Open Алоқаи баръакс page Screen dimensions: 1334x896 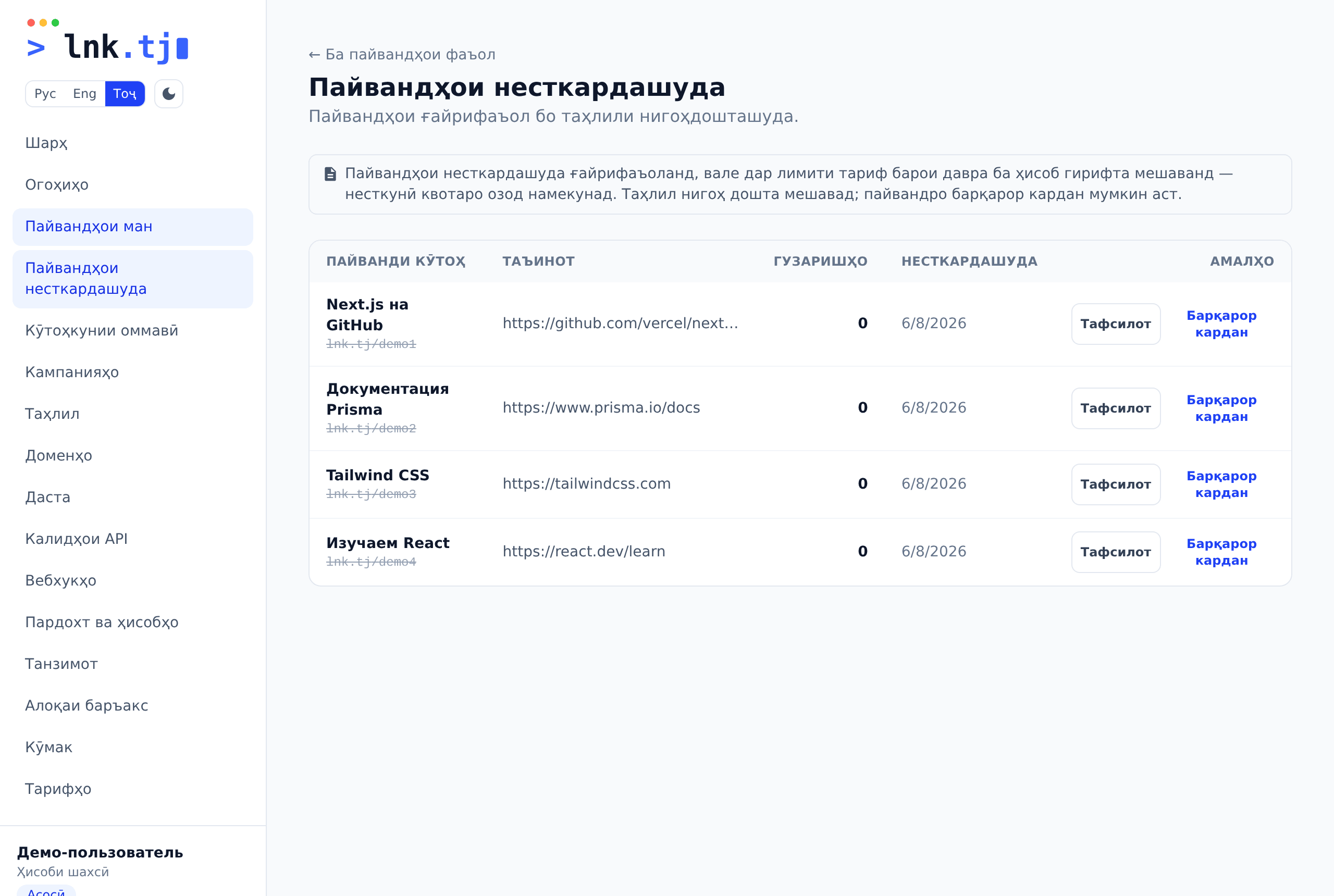point(132,706)
